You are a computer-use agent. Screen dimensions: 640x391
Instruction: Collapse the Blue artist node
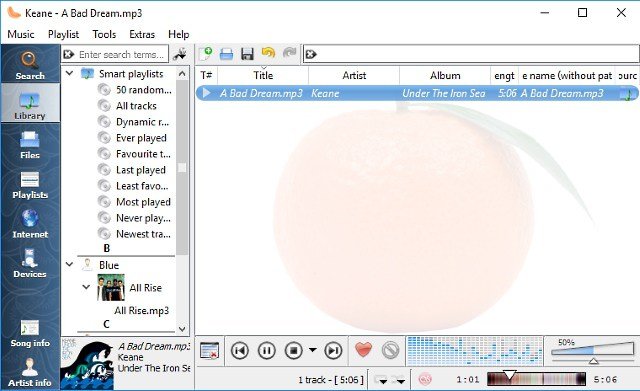pos(69,264)
